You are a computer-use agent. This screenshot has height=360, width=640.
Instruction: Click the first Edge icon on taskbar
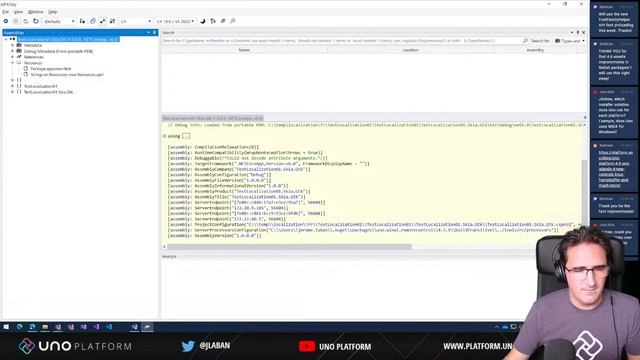pyautogui.click(x=20, y=327)
